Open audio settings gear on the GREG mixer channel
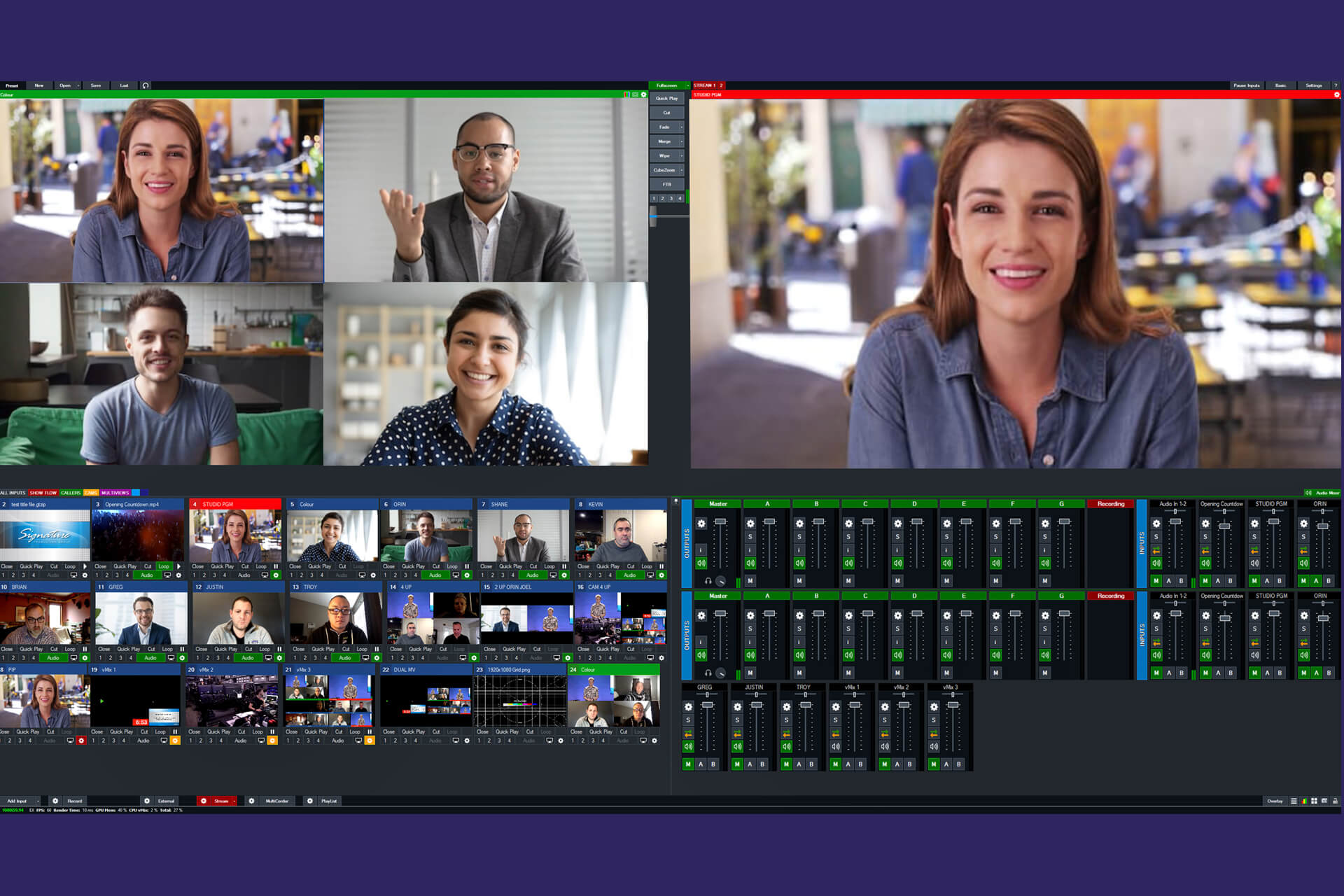The image size is (1344, 896). (x=688, y=707)
